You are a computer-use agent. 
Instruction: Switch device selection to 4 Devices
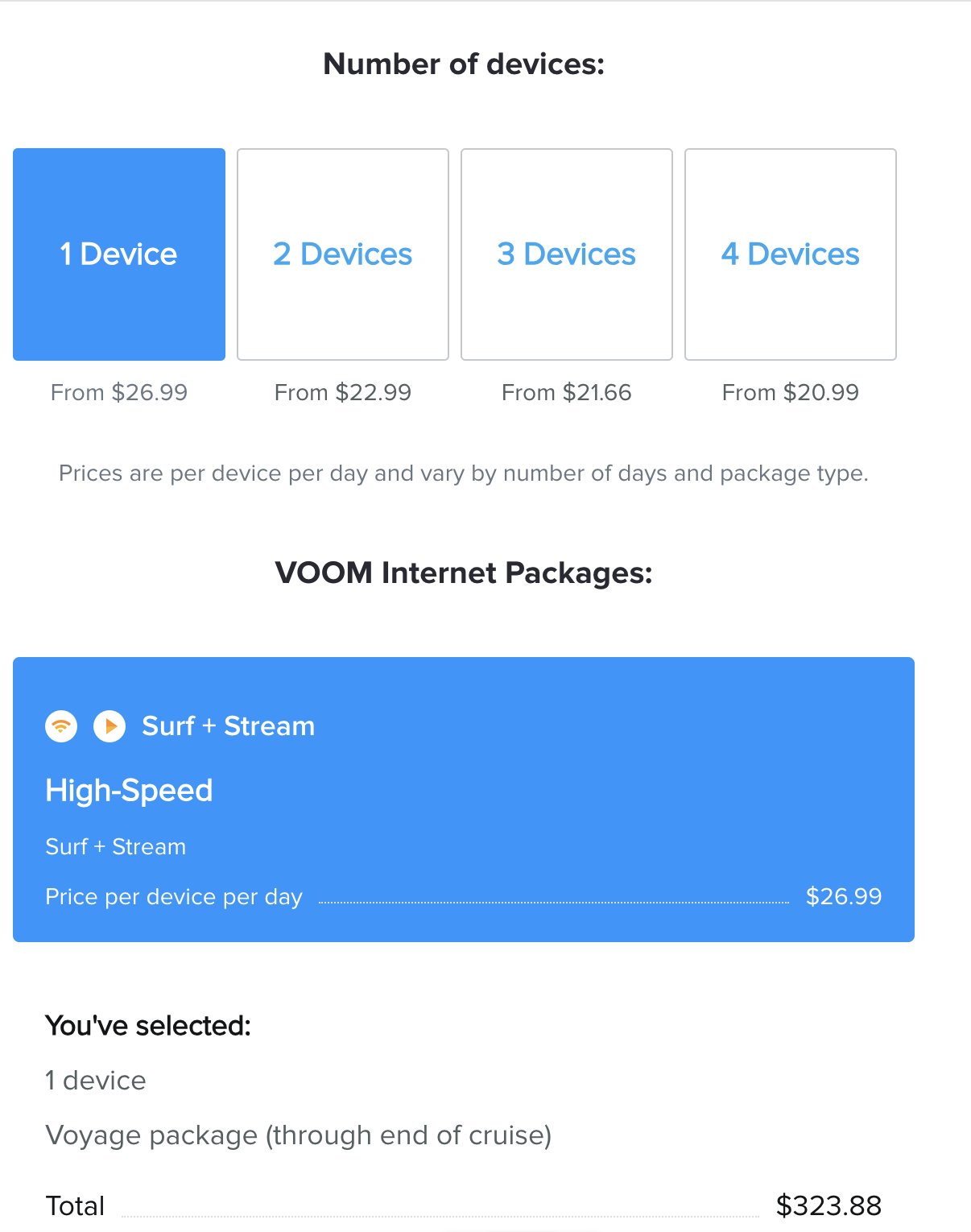[791, 253]
